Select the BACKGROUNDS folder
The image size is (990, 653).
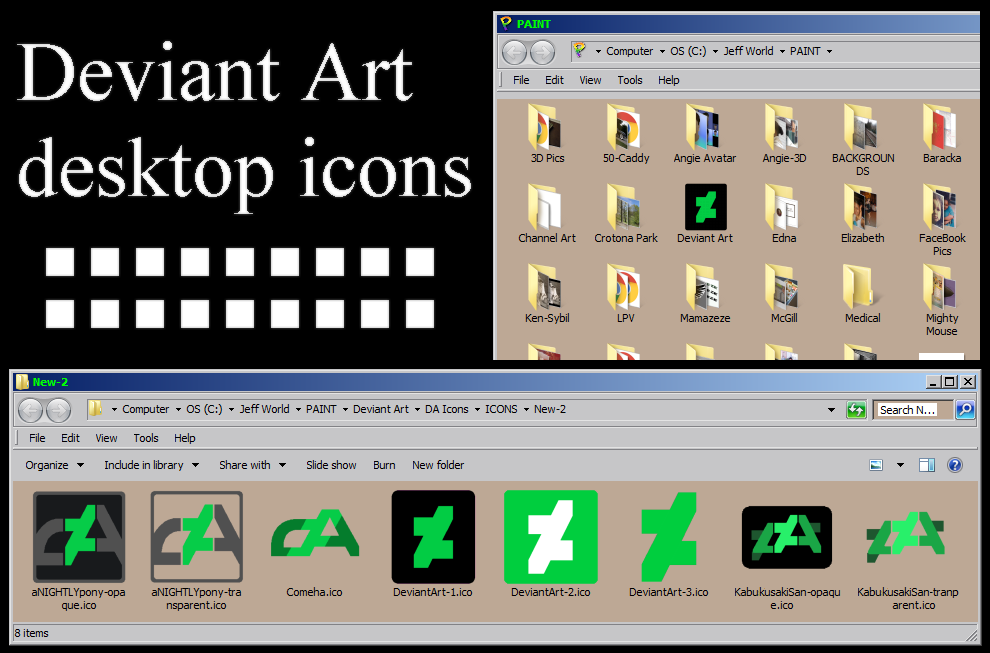tap(863, 139)
